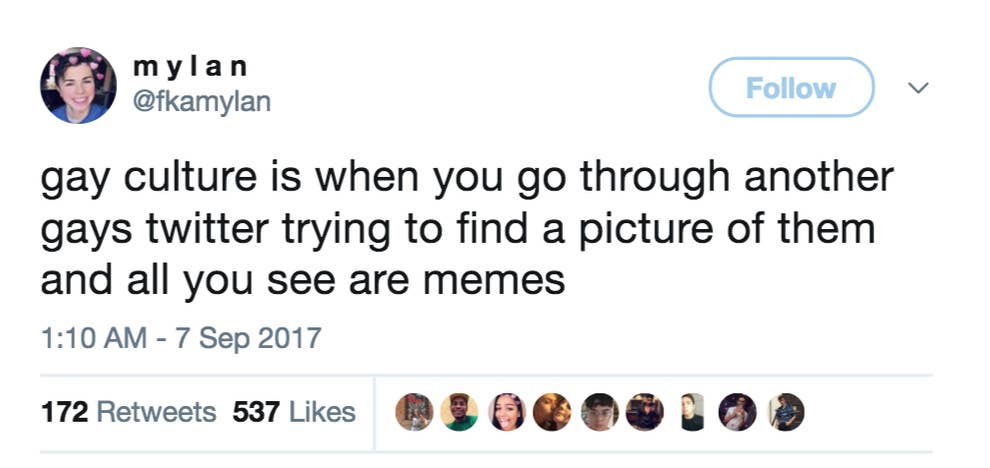This screenshot has height=468, width=990.
Task: Open the eighth liker avatar with white shirt
Action: pyautogui.click(x=736, y=411)
